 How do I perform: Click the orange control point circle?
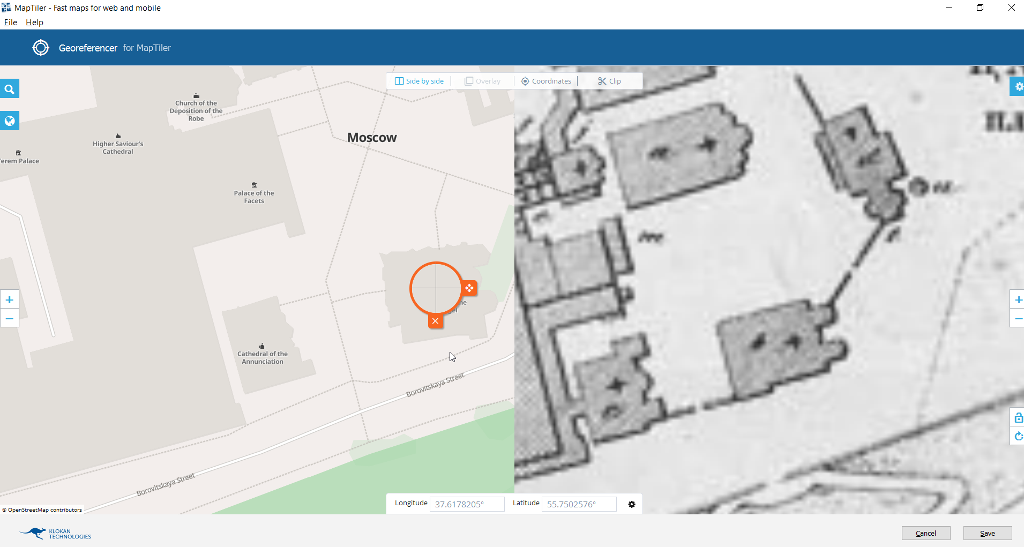coord(436,289)
